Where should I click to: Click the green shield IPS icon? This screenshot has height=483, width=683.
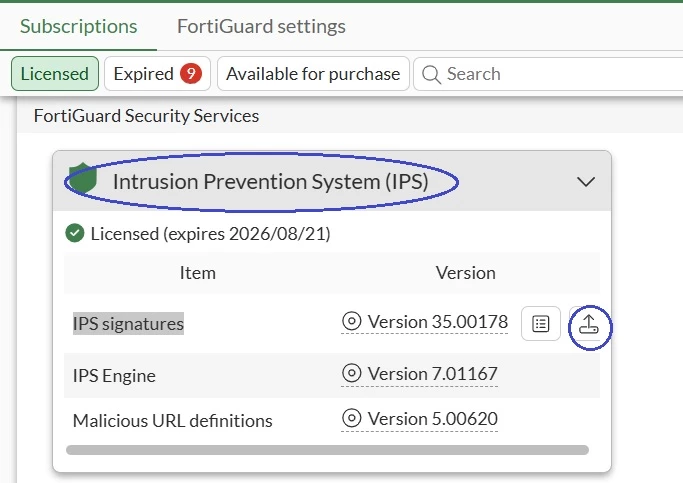coord(83,179)
